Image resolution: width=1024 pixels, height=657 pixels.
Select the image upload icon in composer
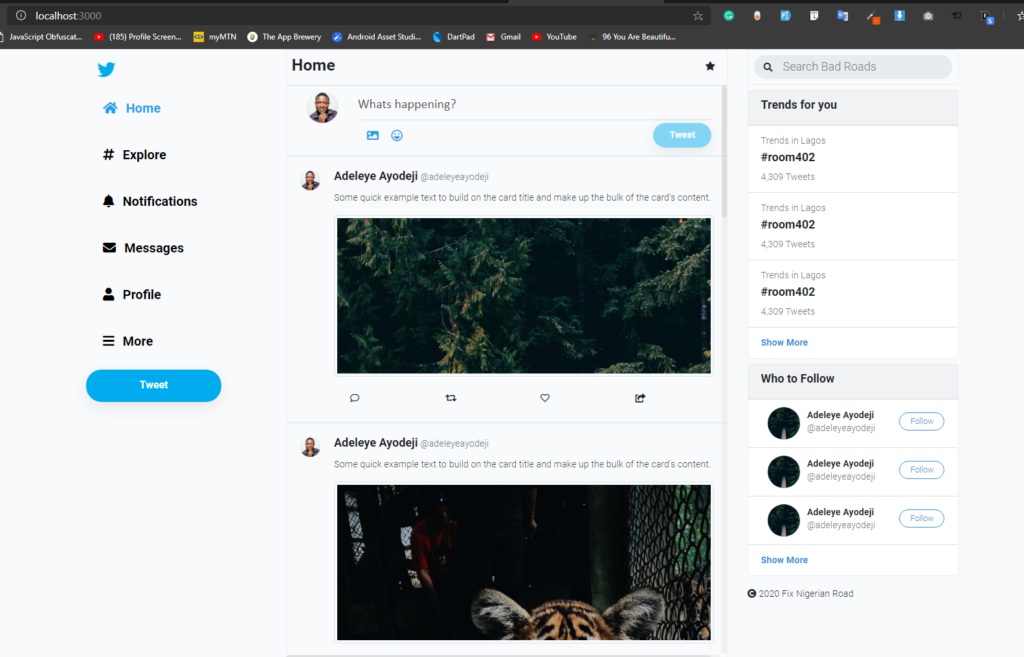372,134
